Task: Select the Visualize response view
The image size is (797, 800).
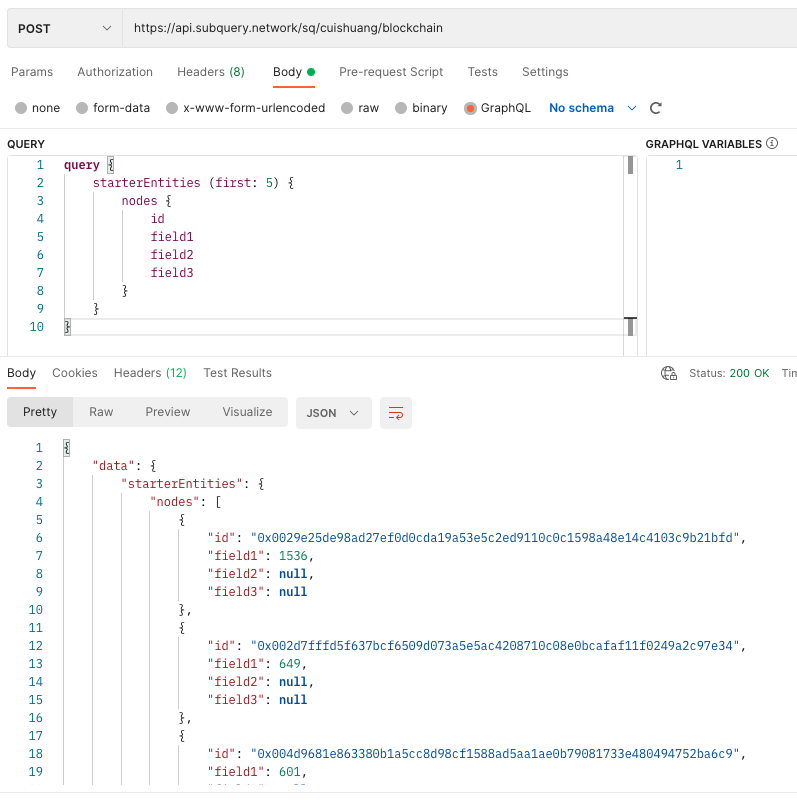Action: pyautogui.click(x=247, y=412)
